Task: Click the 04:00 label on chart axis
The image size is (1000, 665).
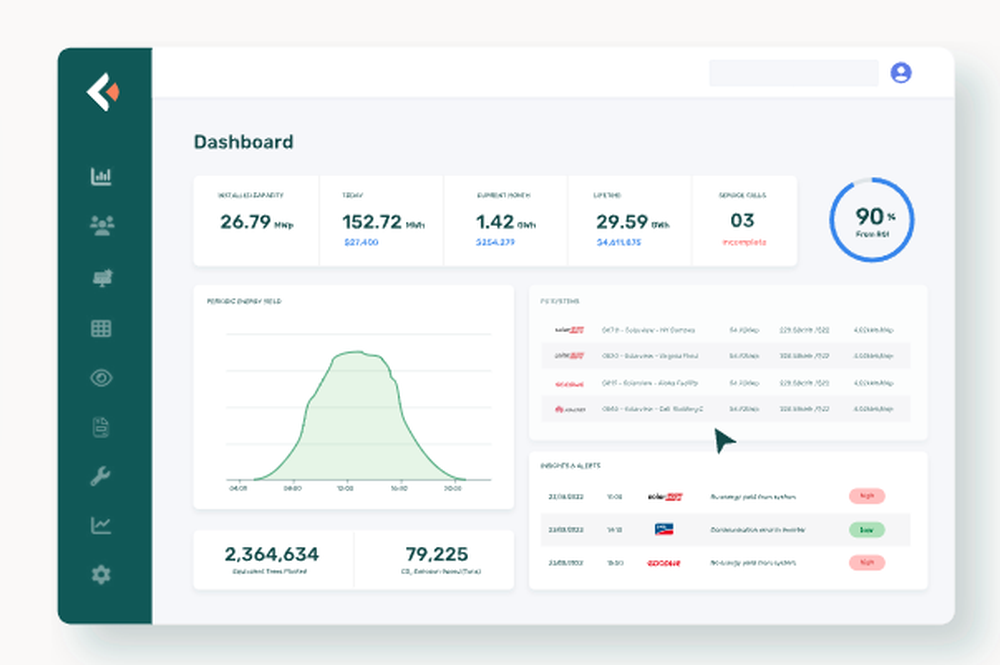Action: pos(238,488)
